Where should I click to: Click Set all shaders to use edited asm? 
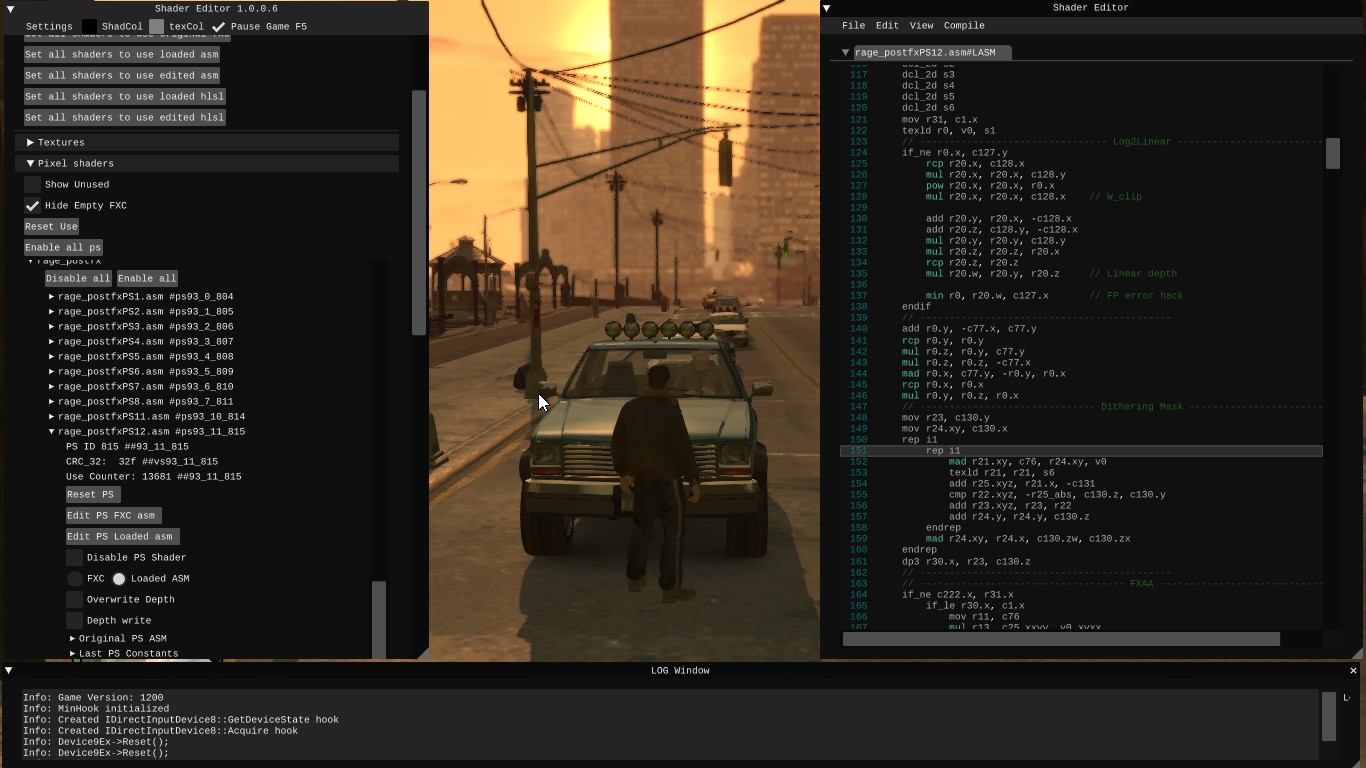(x=122, y=75)
